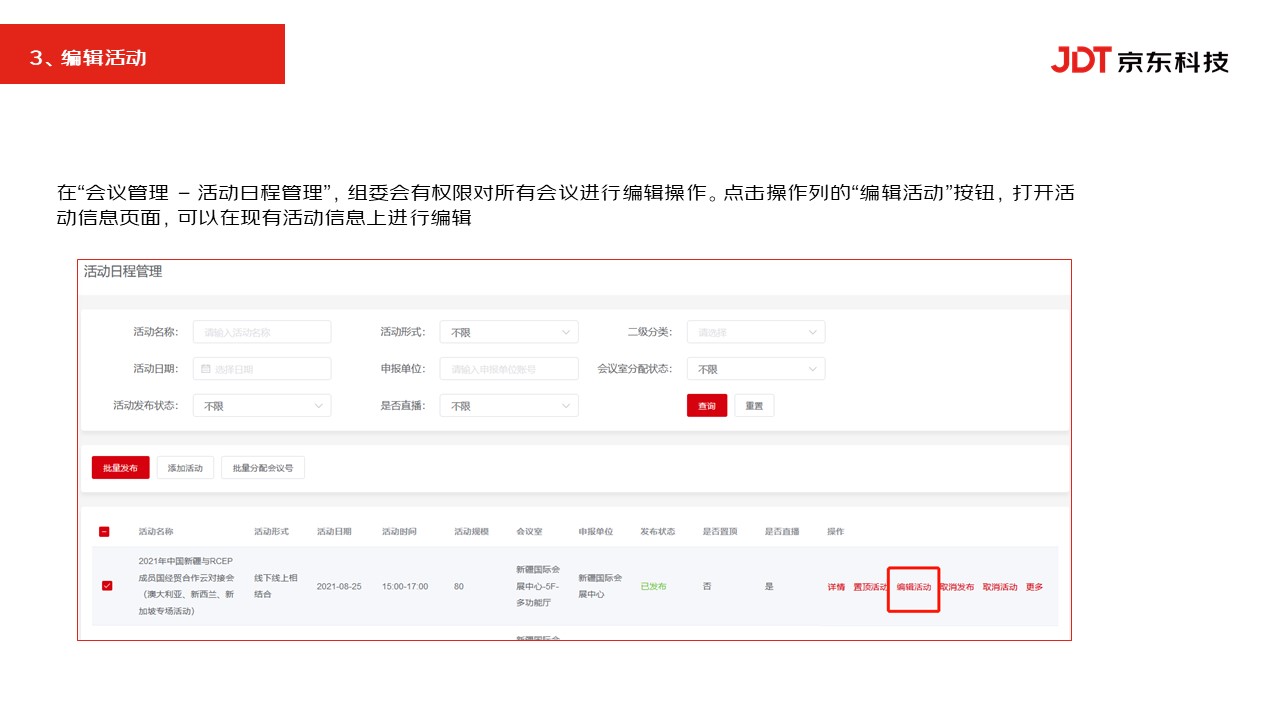Click the 申报单位 input field
This screenshot has width=1280, height=720.
pos(509,369)
